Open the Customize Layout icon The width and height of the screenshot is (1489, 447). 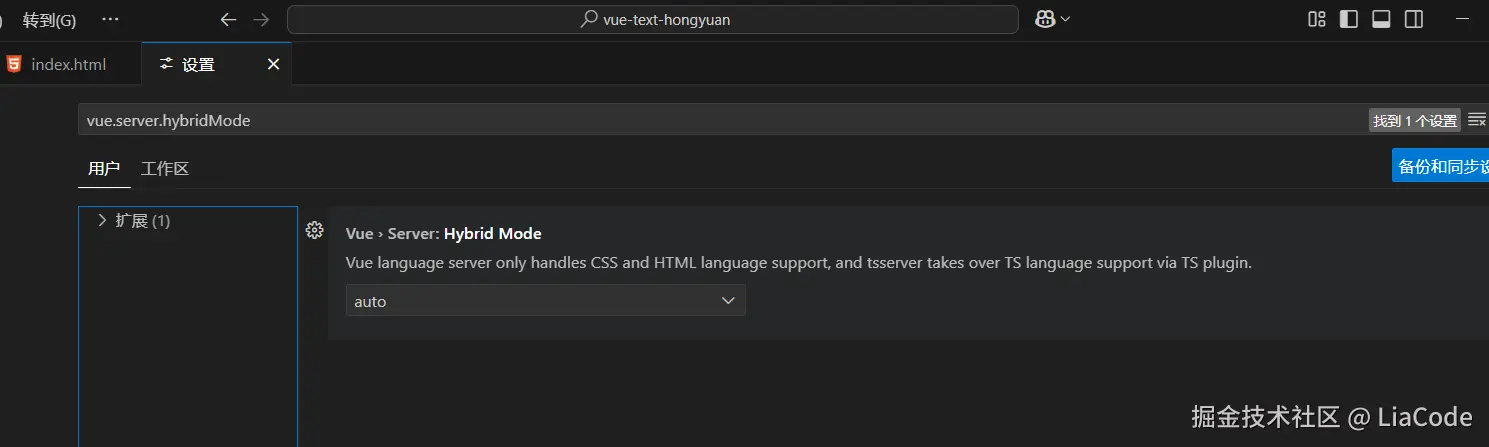pyautogui.click(x=1317, y=19)
